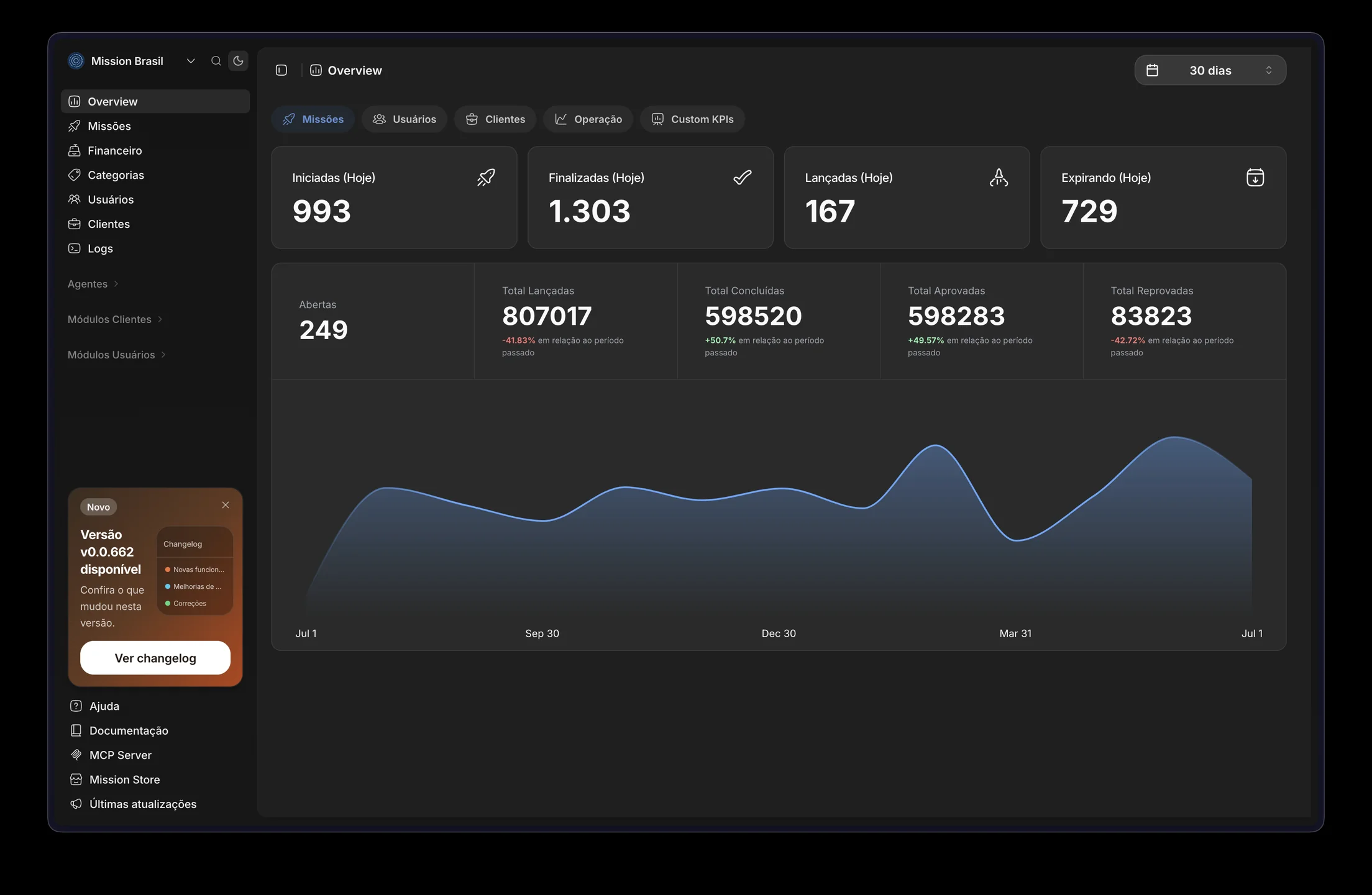
Task: Select the Operação tab
Action: click(x=588, y=119)
